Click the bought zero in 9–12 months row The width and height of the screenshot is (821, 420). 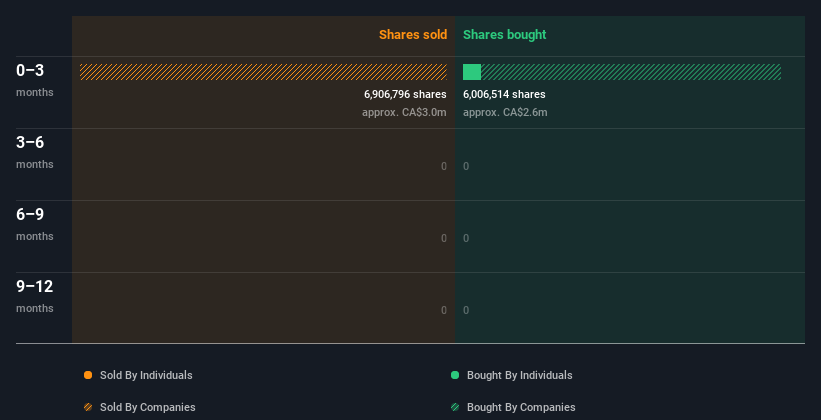pyautogui.click(x=466, y=310)
